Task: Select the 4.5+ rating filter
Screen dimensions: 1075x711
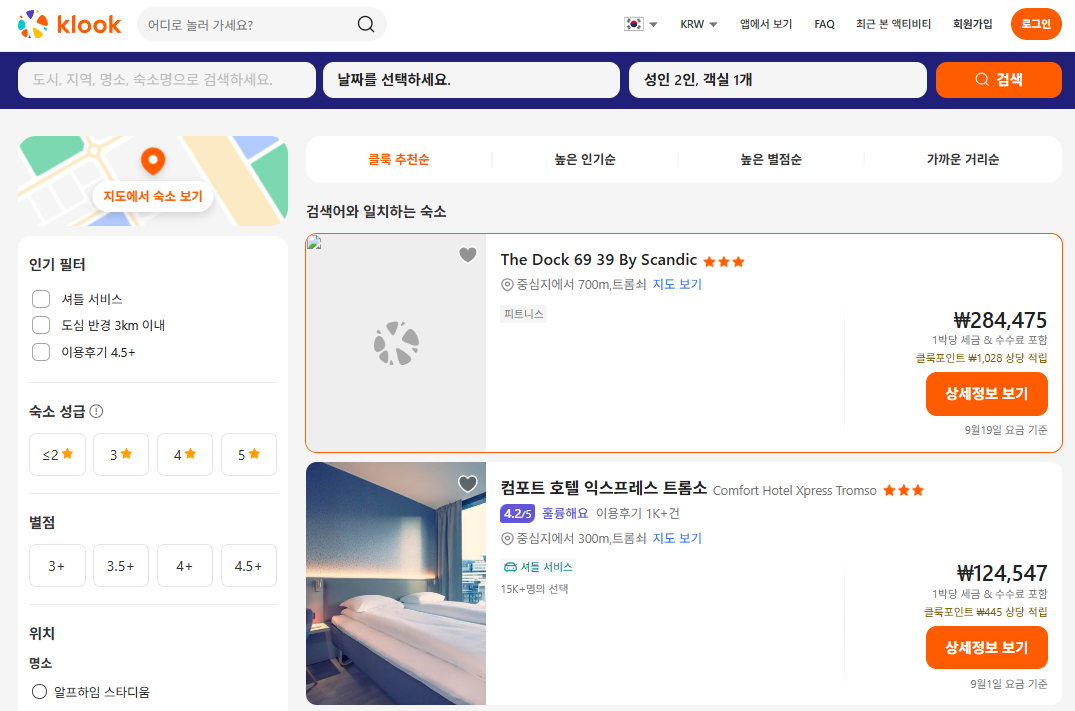Action: coord(249,566)
